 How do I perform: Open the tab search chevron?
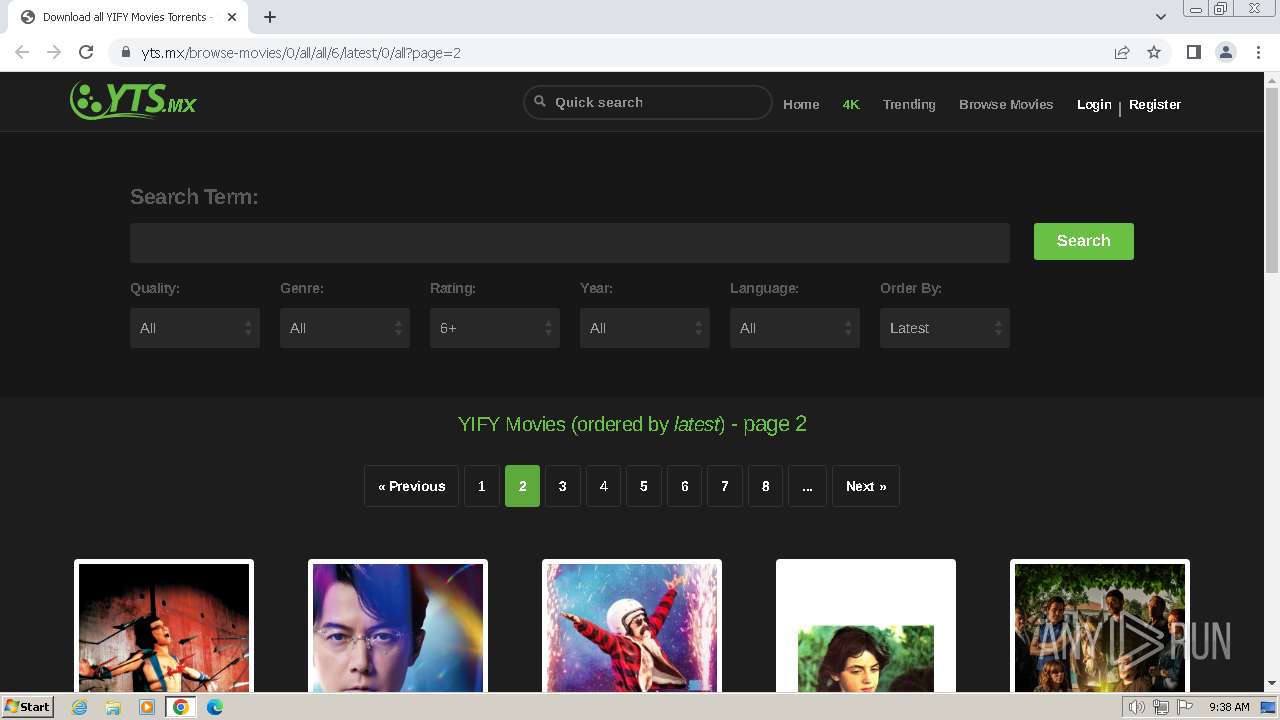click(x=1161, y=17)
